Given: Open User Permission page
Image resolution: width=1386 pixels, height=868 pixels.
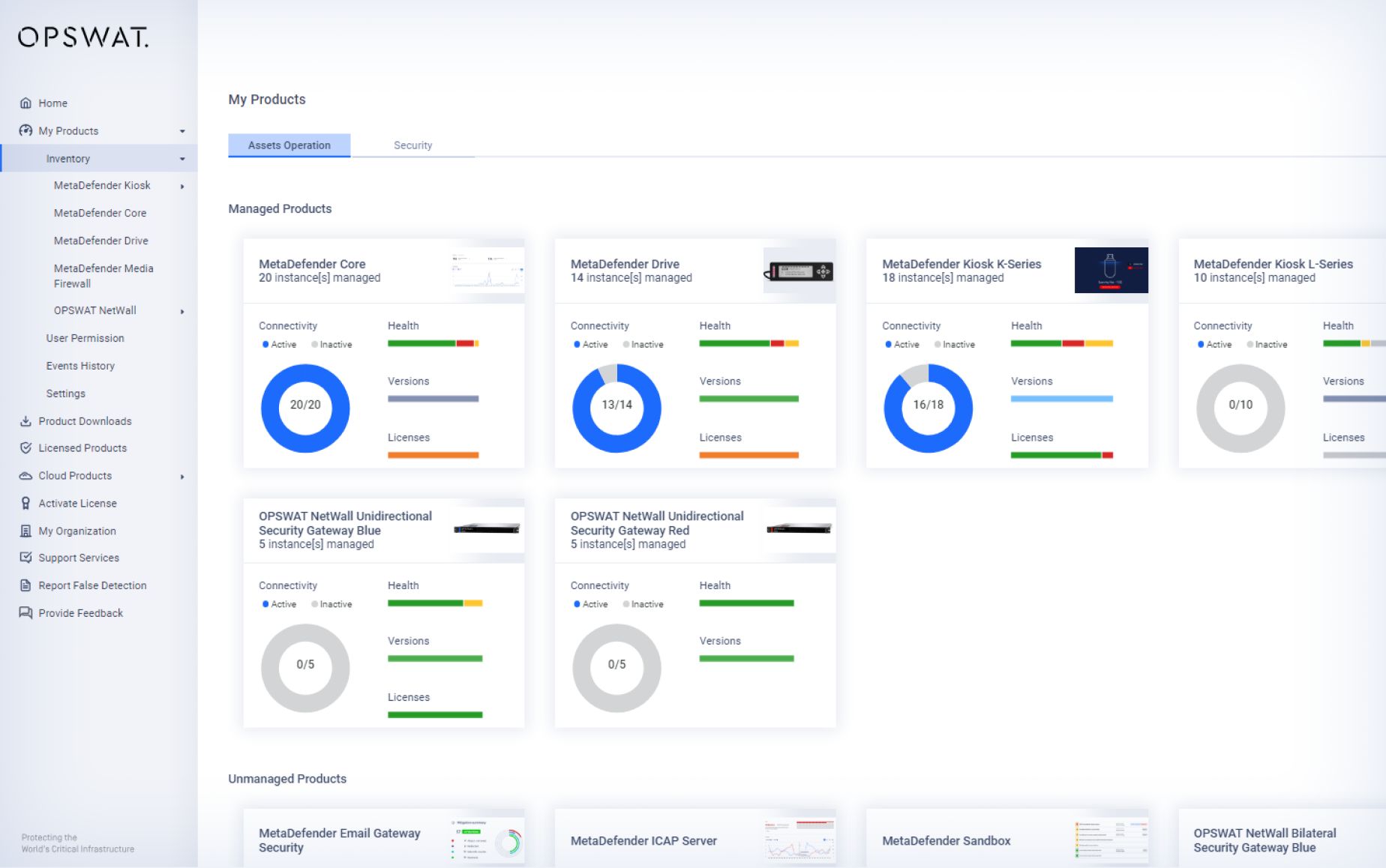Looking at the screenshot, I should coord(85,338).
